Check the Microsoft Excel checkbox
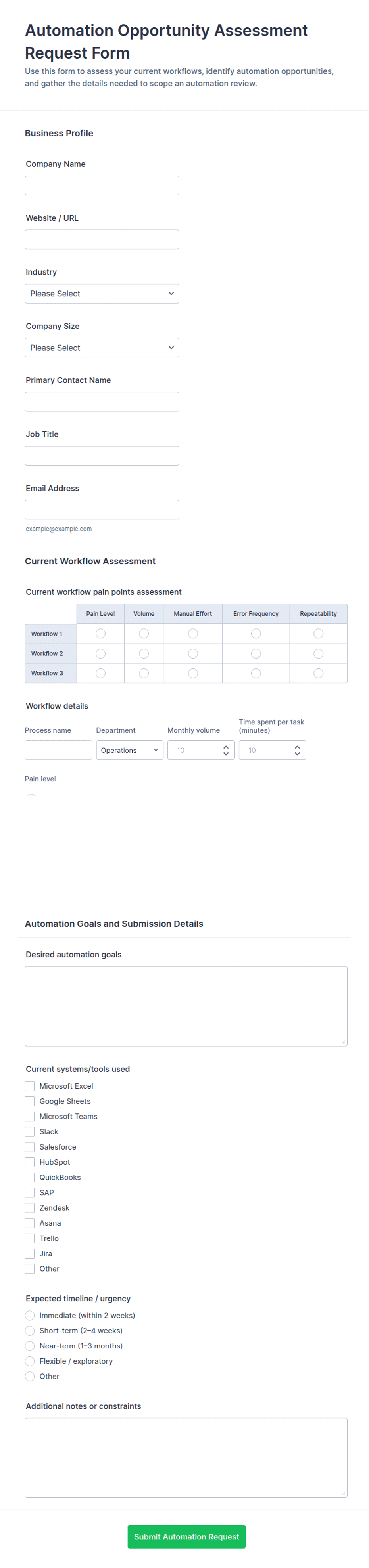Viewport: 369px width, 1568px height. (30, 1086)
